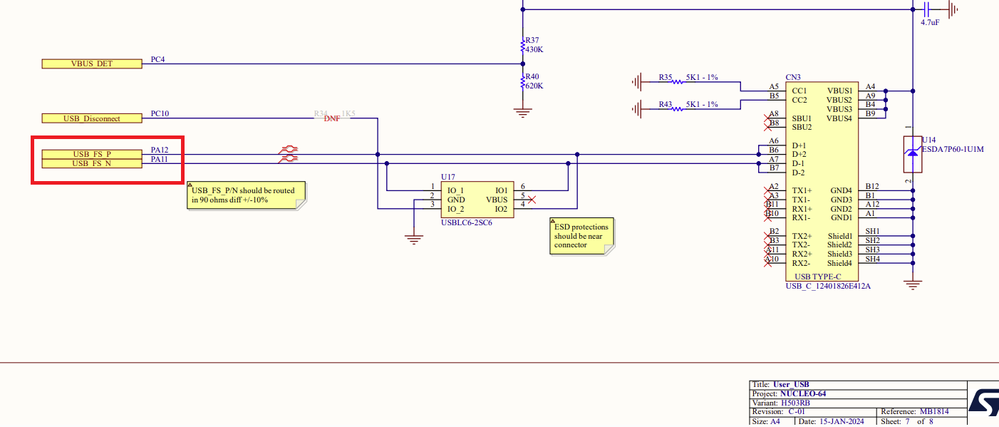Click the USB_C_12401826E412A part number
999x427 pixels.
[x=828, y=287]
